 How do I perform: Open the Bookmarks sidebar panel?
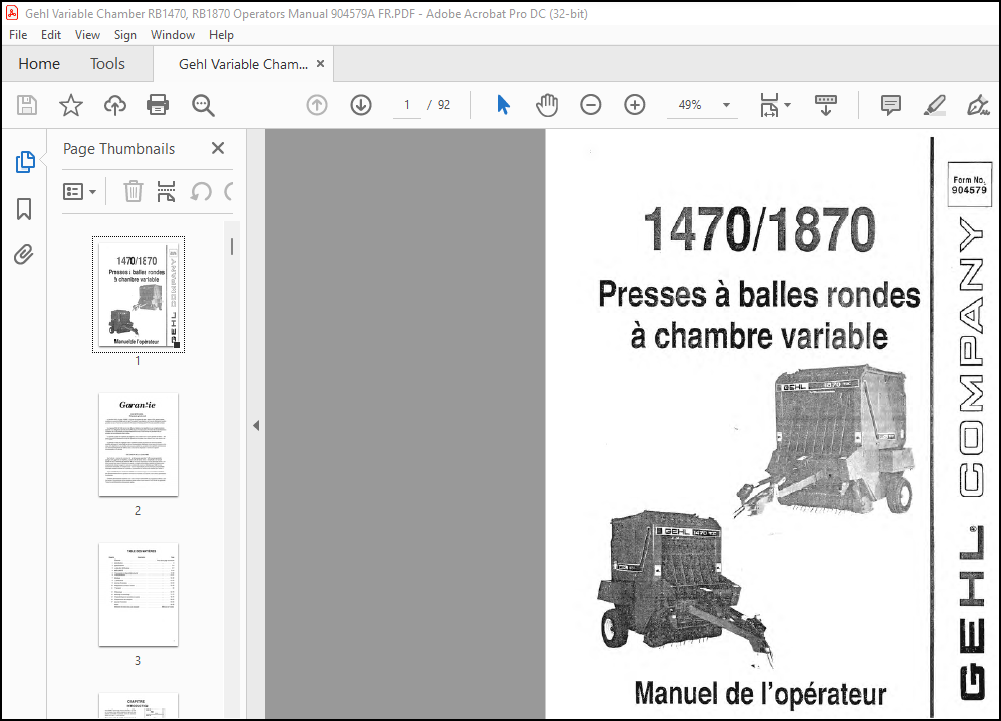point(24,209)
